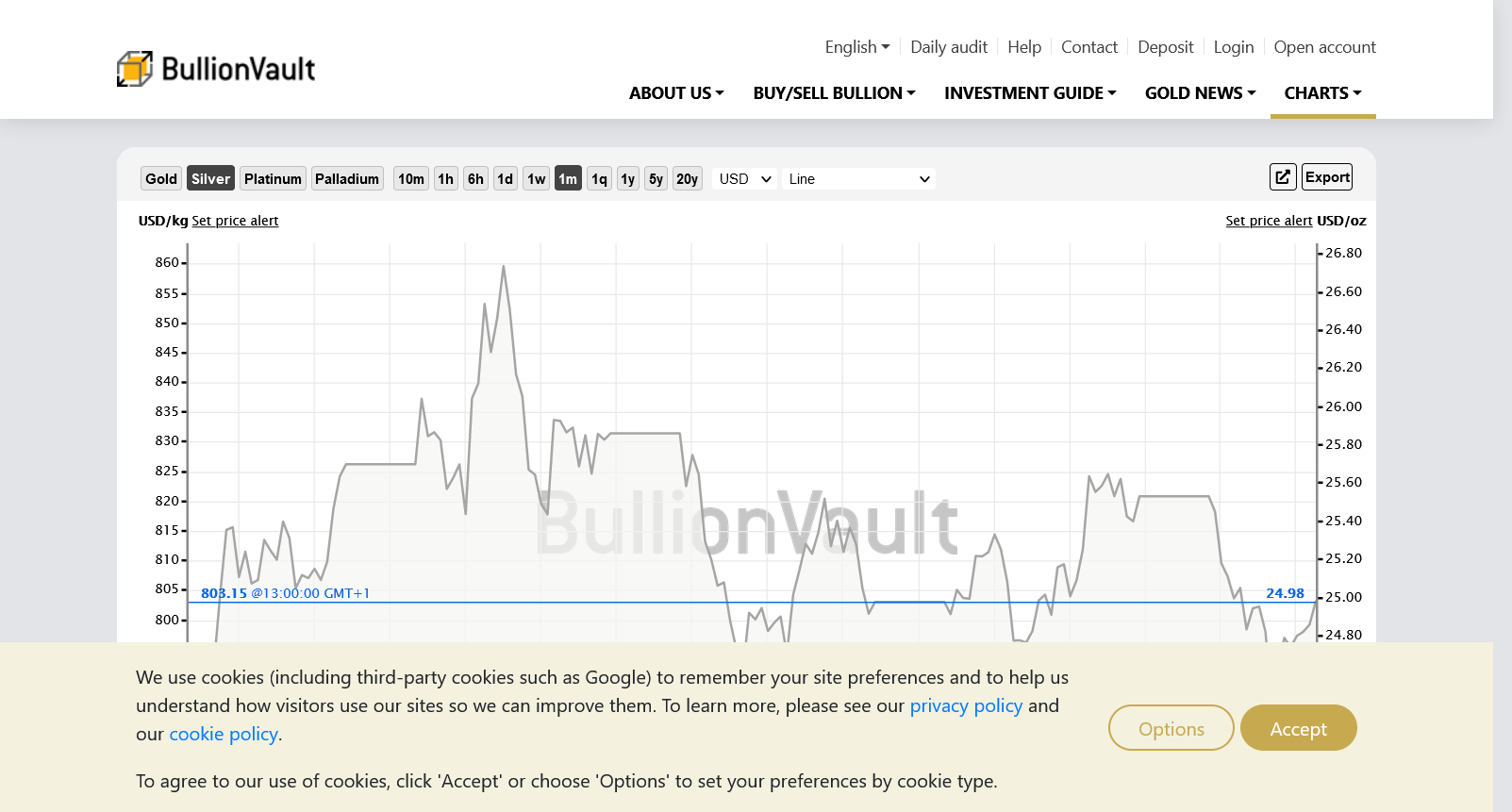The image size is (1512, 812).
Task: Select the Gold metal toggle
Action: tap(161, 179)
